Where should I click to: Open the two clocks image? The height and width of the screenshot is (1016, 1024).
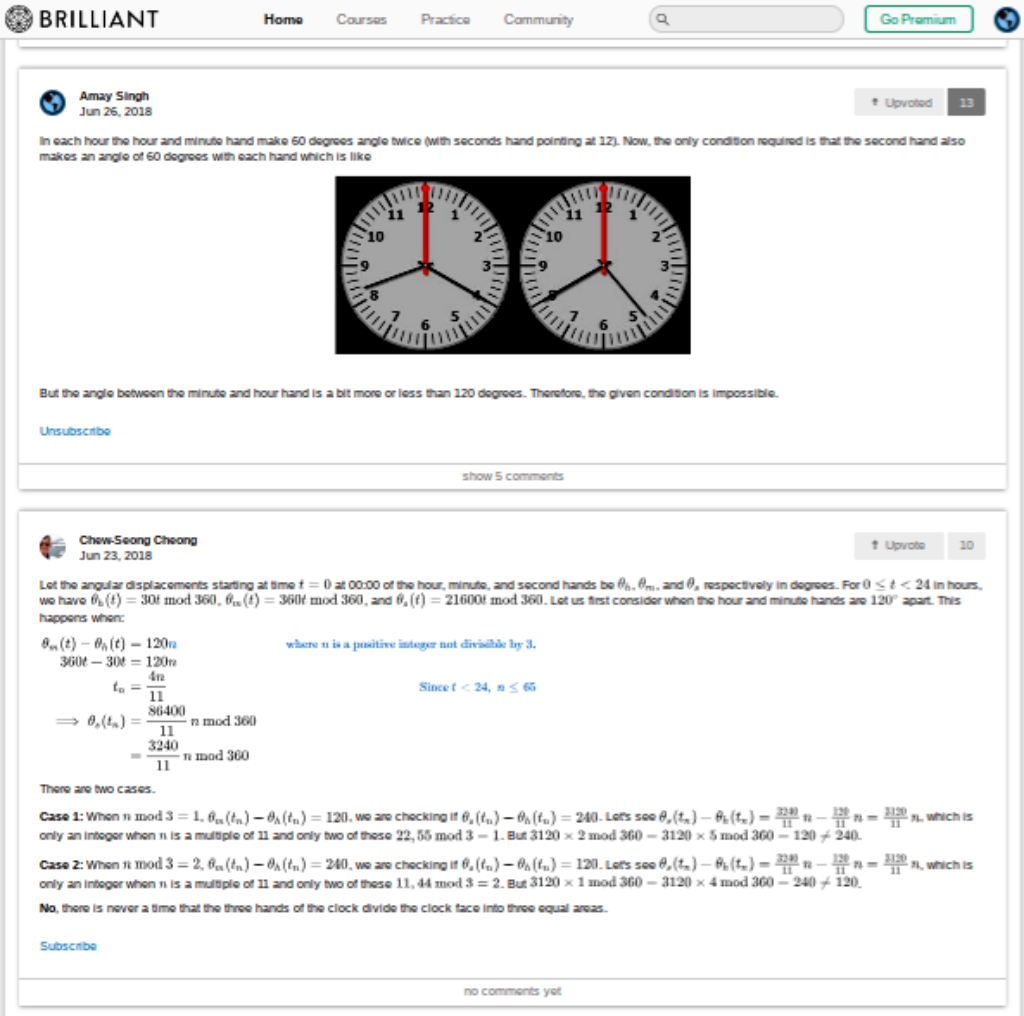coord(512,265)
